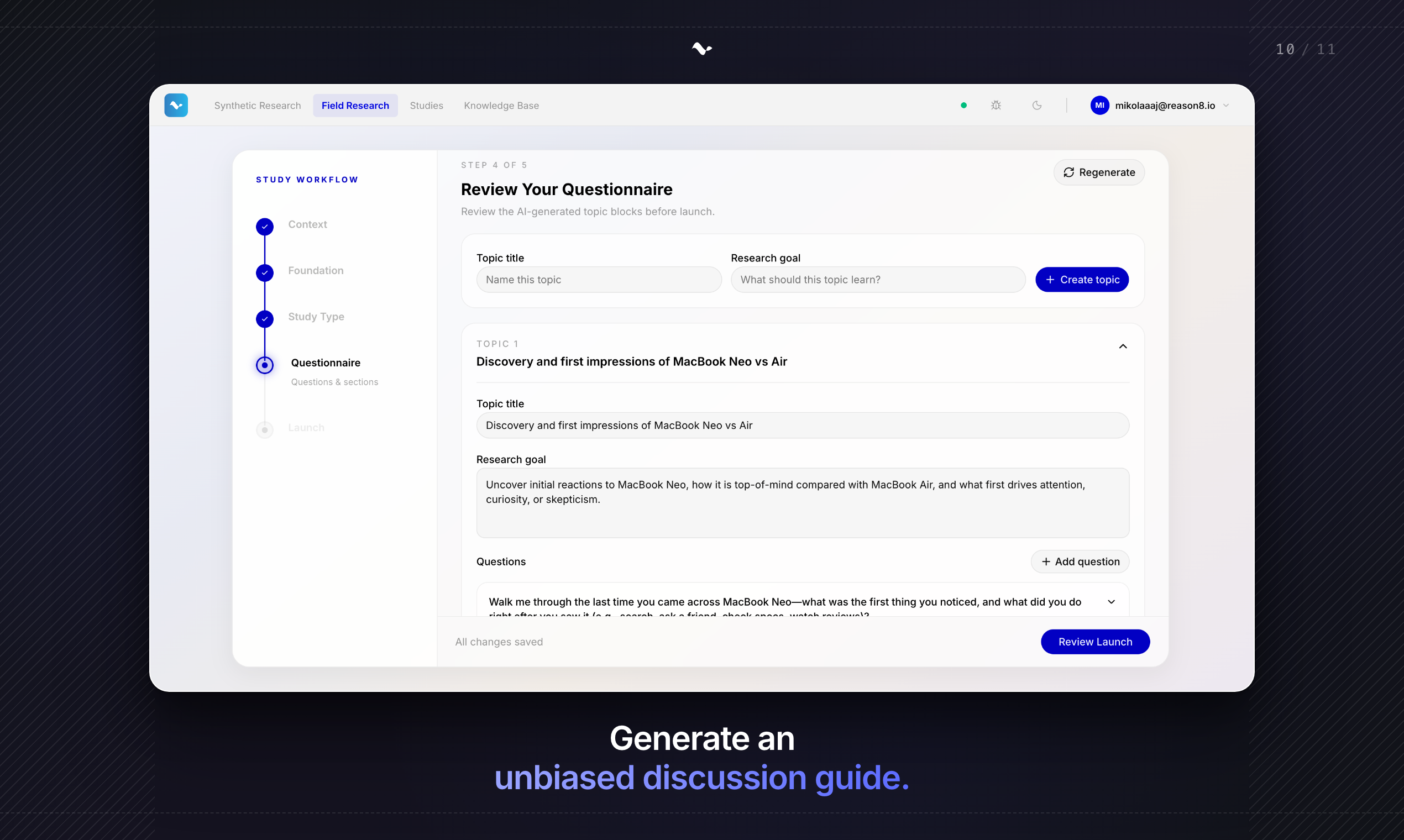Open the account dropdown chevron

click(1225, 106)
